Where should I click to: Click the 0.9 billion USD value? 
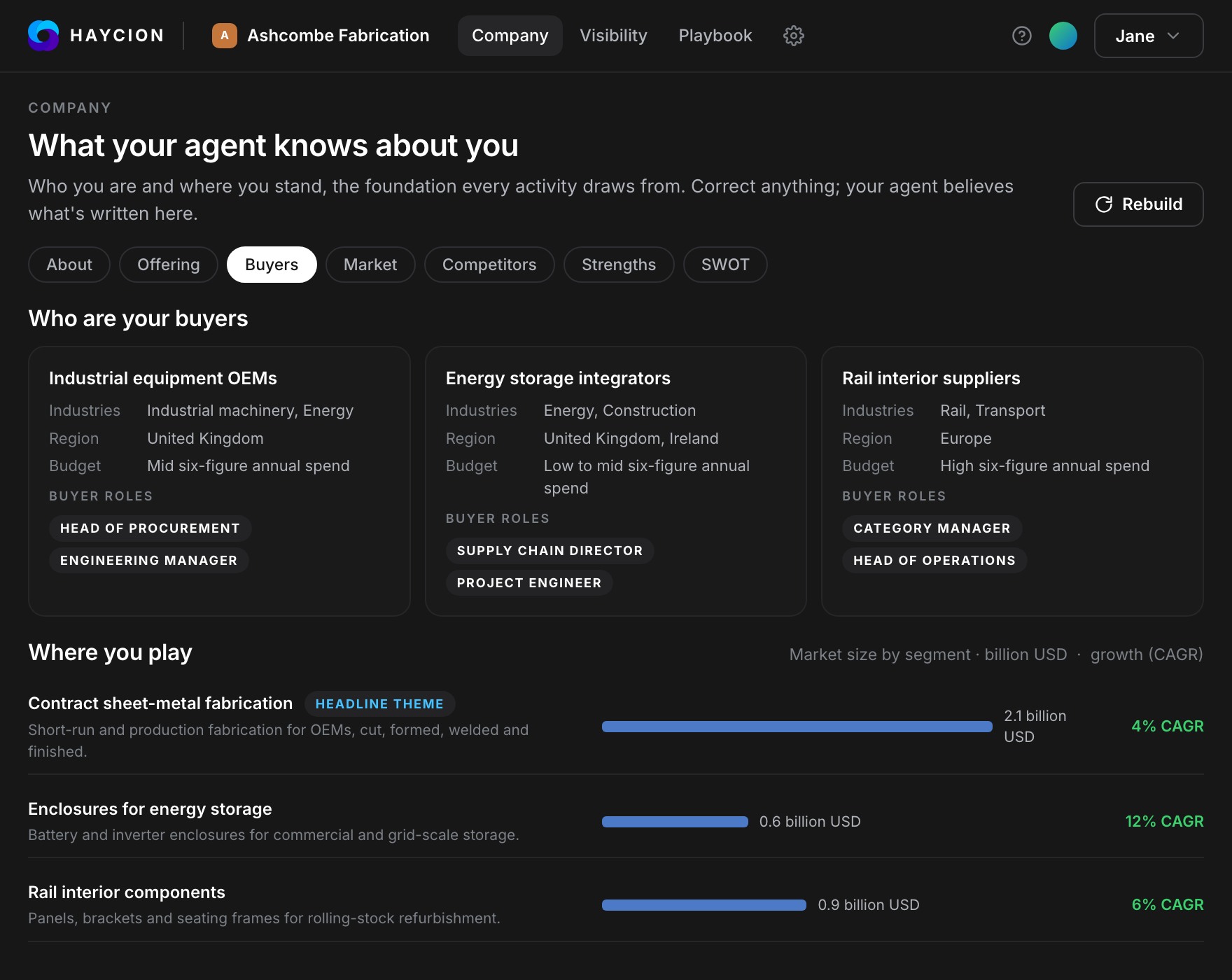point(869,905)
